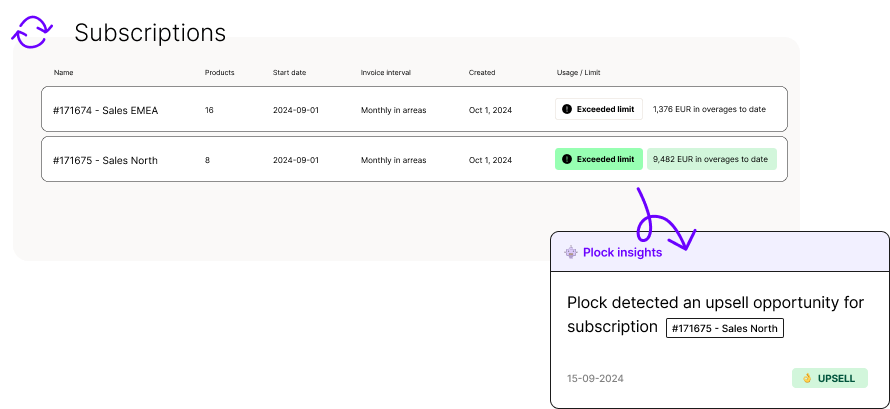Click the 9,482 EUR in overages label
This screenshot has height=409, width=890.
[x=712, y=159]
